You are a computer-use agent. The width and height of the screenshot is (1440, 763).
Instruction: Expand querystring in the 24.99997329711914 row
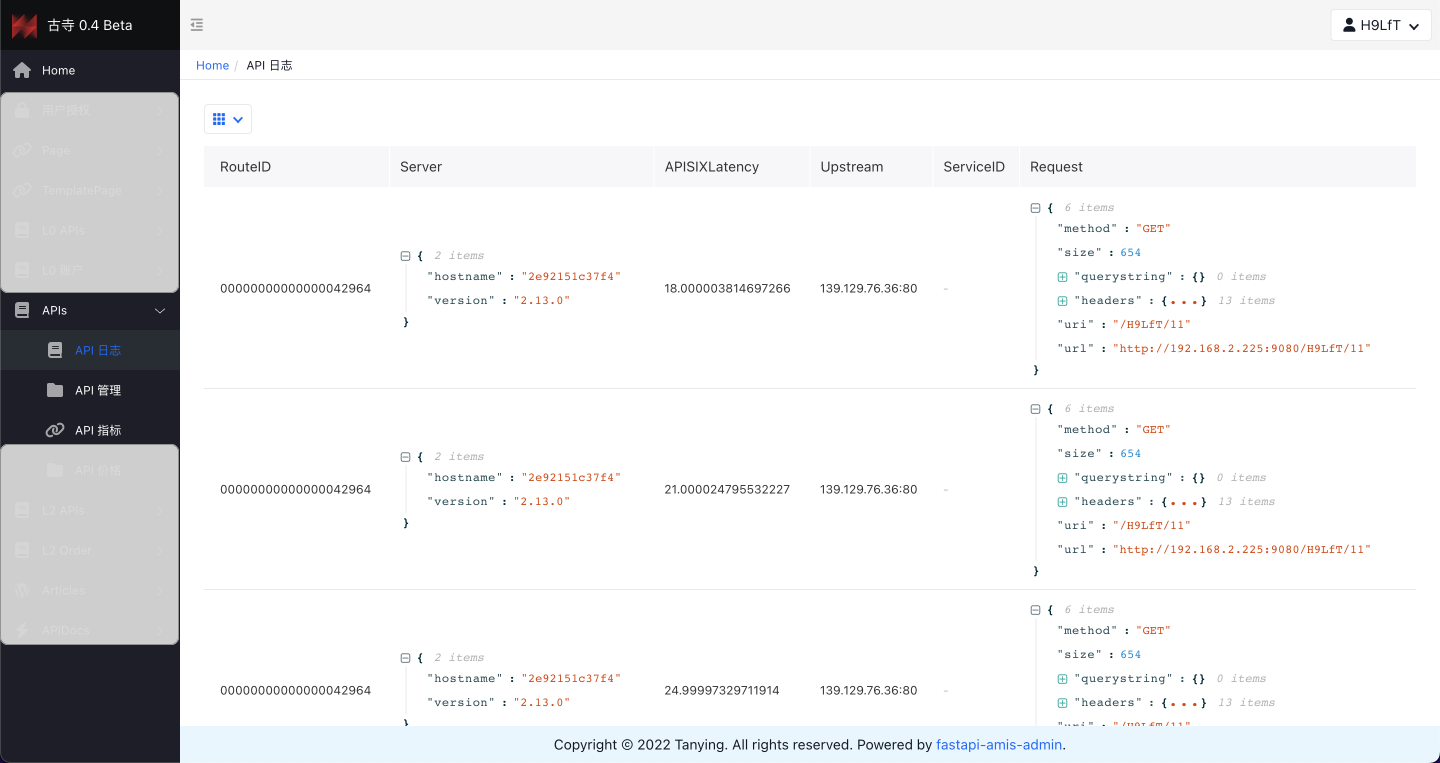[x=1062, y=678]
